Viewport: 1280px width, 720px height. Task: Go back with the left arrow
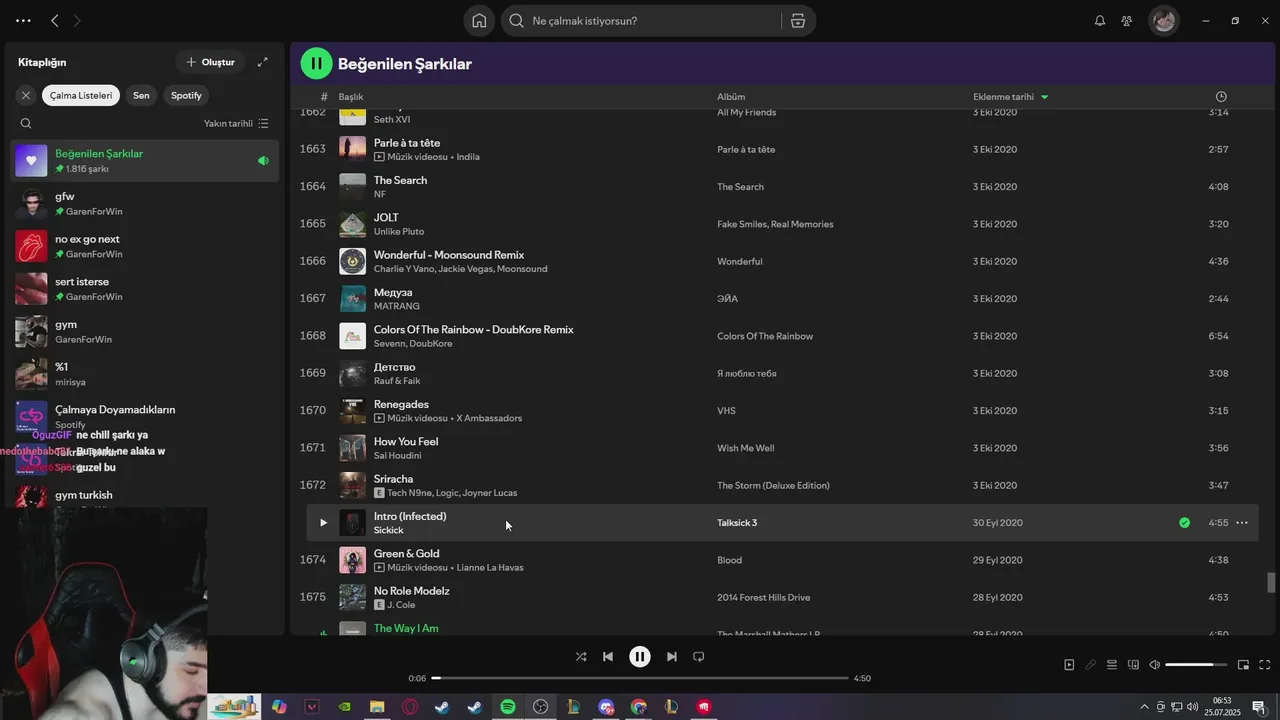click(55, 20)
